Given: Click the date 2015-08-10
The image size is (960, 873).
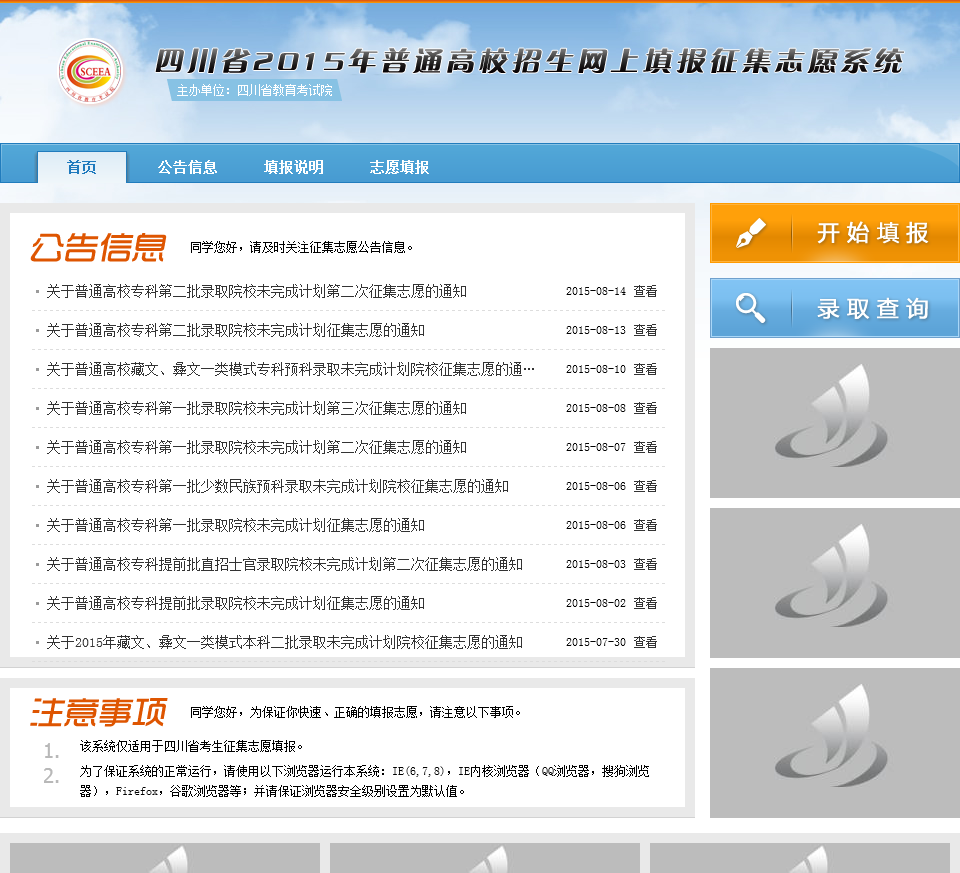Looking at the screenshot, I should [x=596, y=370].
